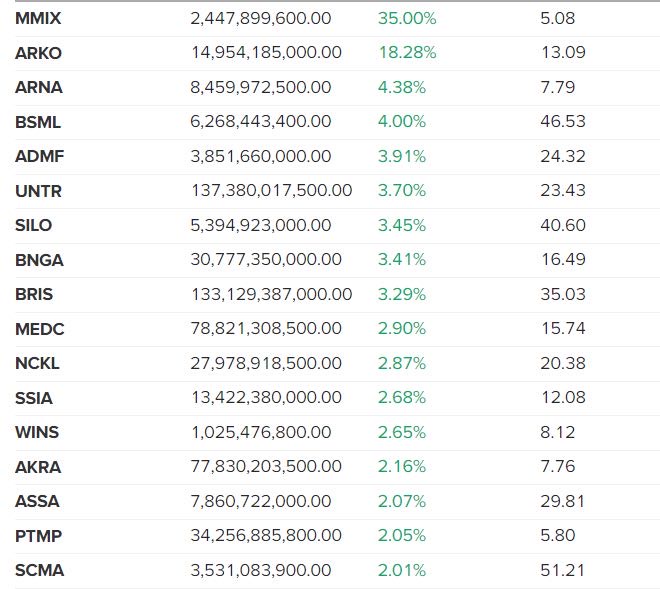The height and width of the screenshot is (589, 660).
Task: Select the 137,380,017,500.00 value in UNTR row
Action: [x=271, y=191]
